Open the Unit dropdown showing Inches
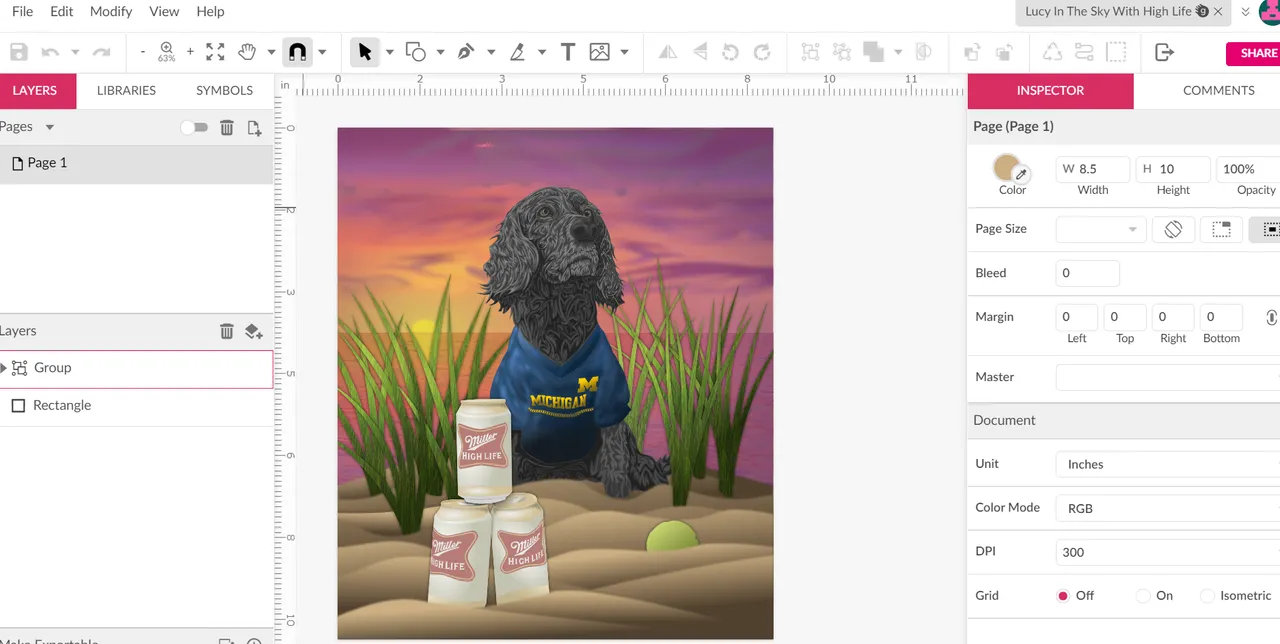The width and height of the screenshot is (1280, 644). (x=1168, y=464)
